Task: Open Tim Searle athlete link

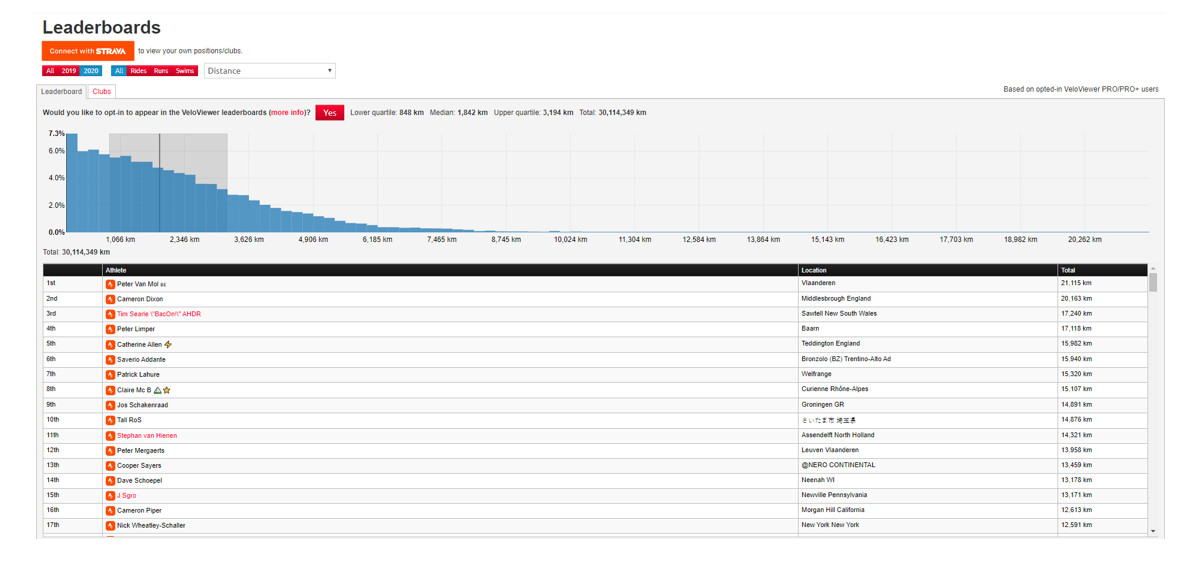Action: coord(159,314)
